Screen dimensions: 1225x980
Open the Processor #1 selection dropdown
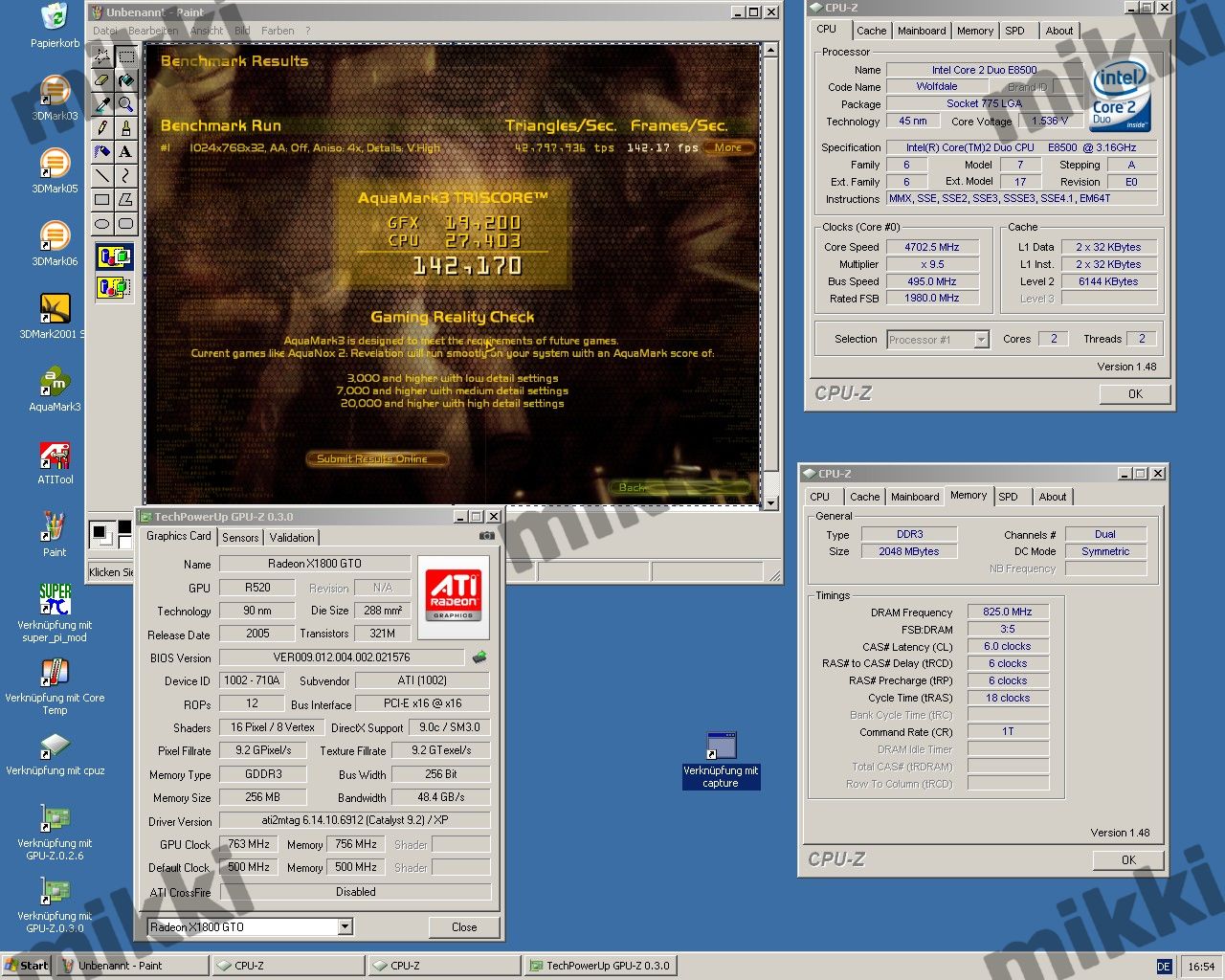click(x=981, y=339)
